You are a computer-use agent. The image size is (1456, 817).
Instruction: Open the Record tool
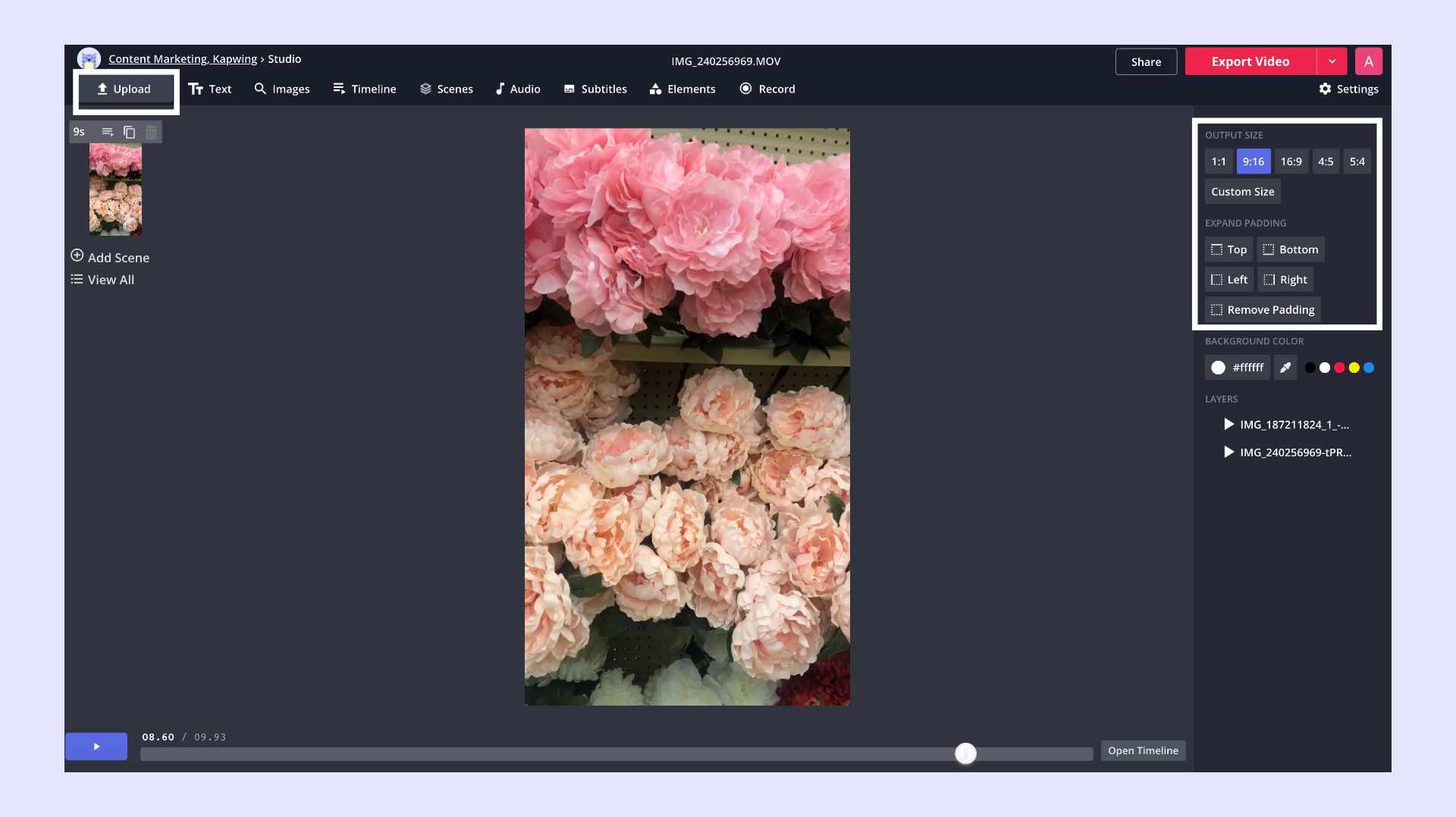[767, 89]
